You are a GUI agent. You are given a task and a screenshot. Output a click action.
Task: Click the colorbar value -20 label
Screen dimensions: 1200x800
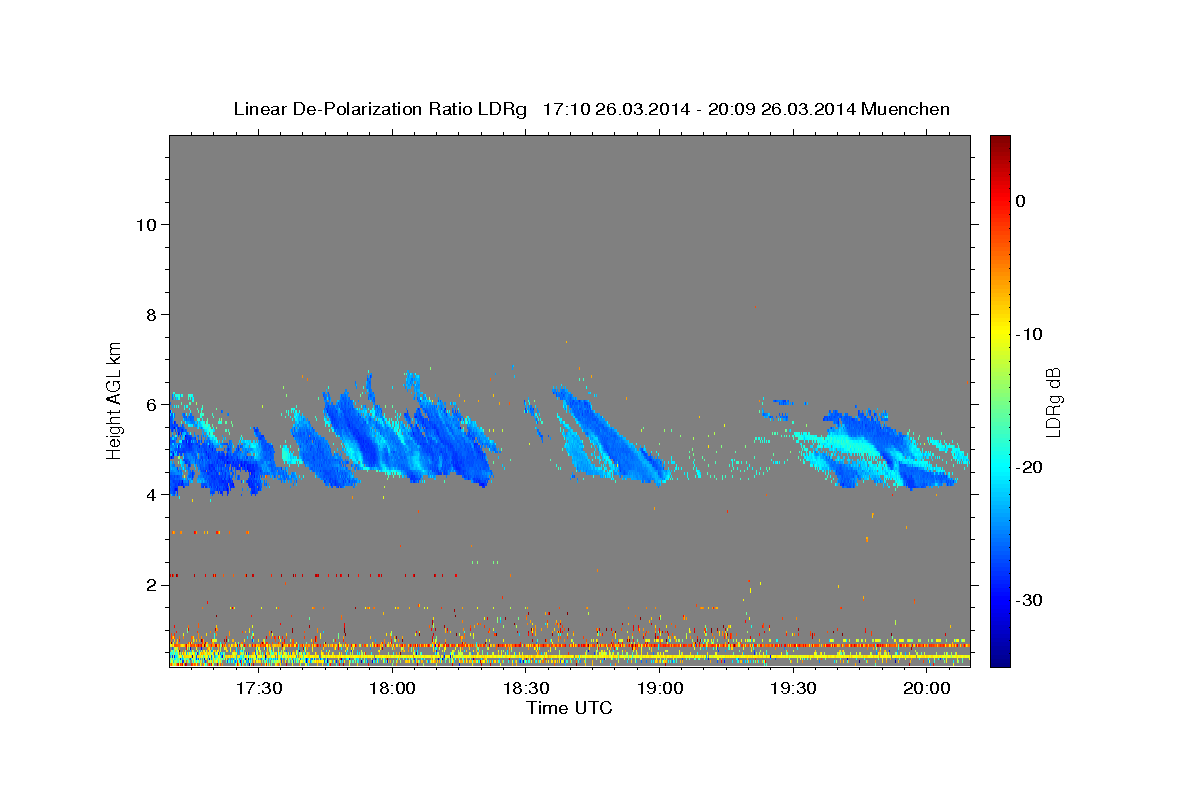(x=1029, y=467)
